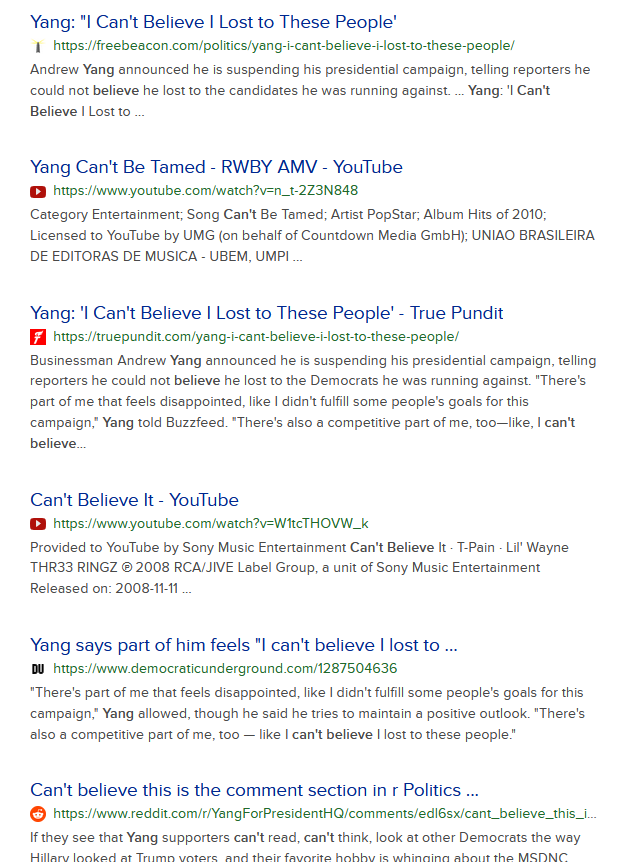This screenshot has width=623, height=862.
Task: Open 'Yang: "I Can't Believe I Lost' Free Beacon title
Action: pyautogui.click(x=213, y=22)
